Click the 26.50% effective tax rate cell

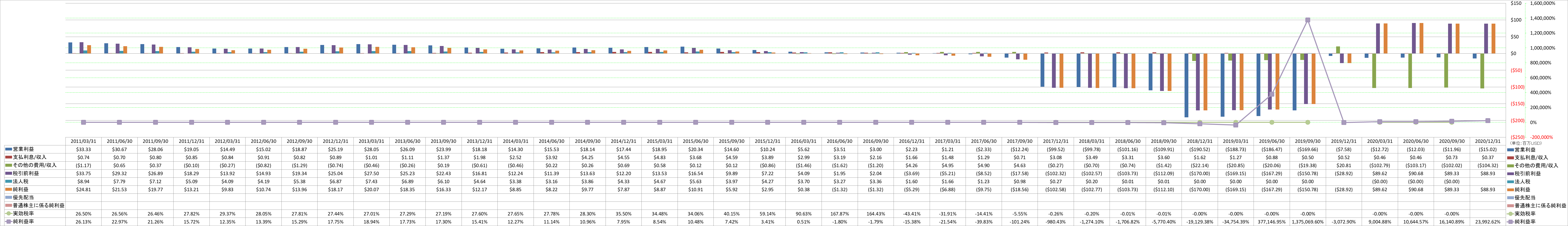(x=83, y=214)
